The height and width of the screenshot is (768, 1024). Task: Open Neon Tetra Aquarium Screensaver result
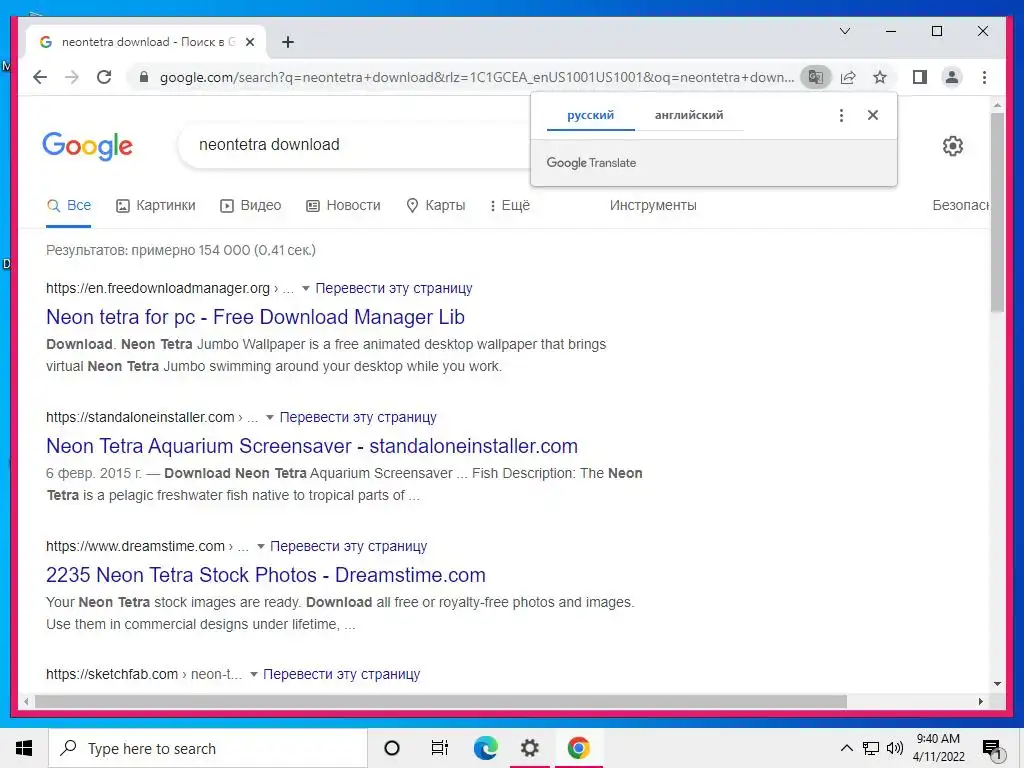coord(312,446)
